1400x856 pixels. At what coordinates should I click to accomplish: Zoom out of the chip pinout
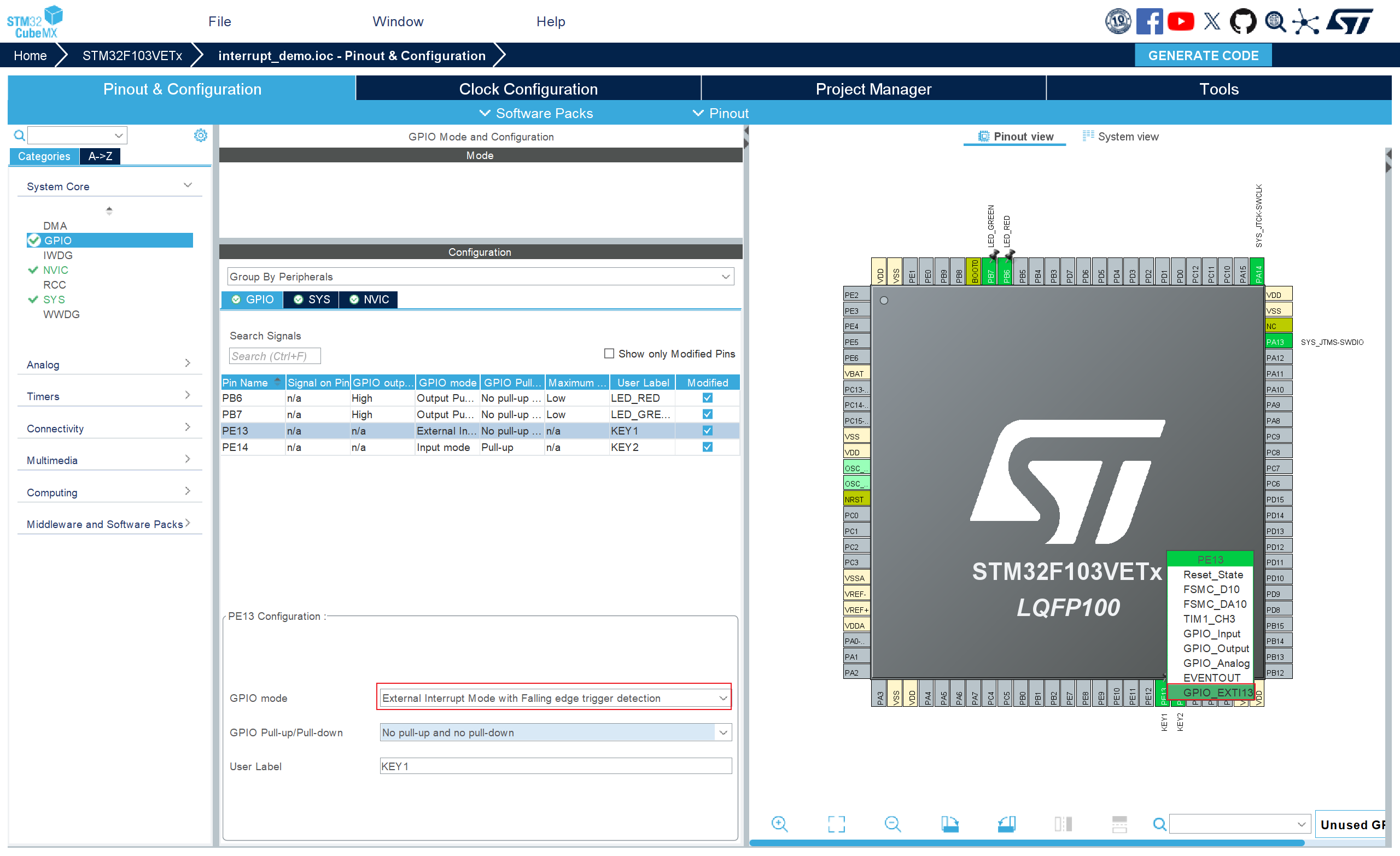pos(892,824)
